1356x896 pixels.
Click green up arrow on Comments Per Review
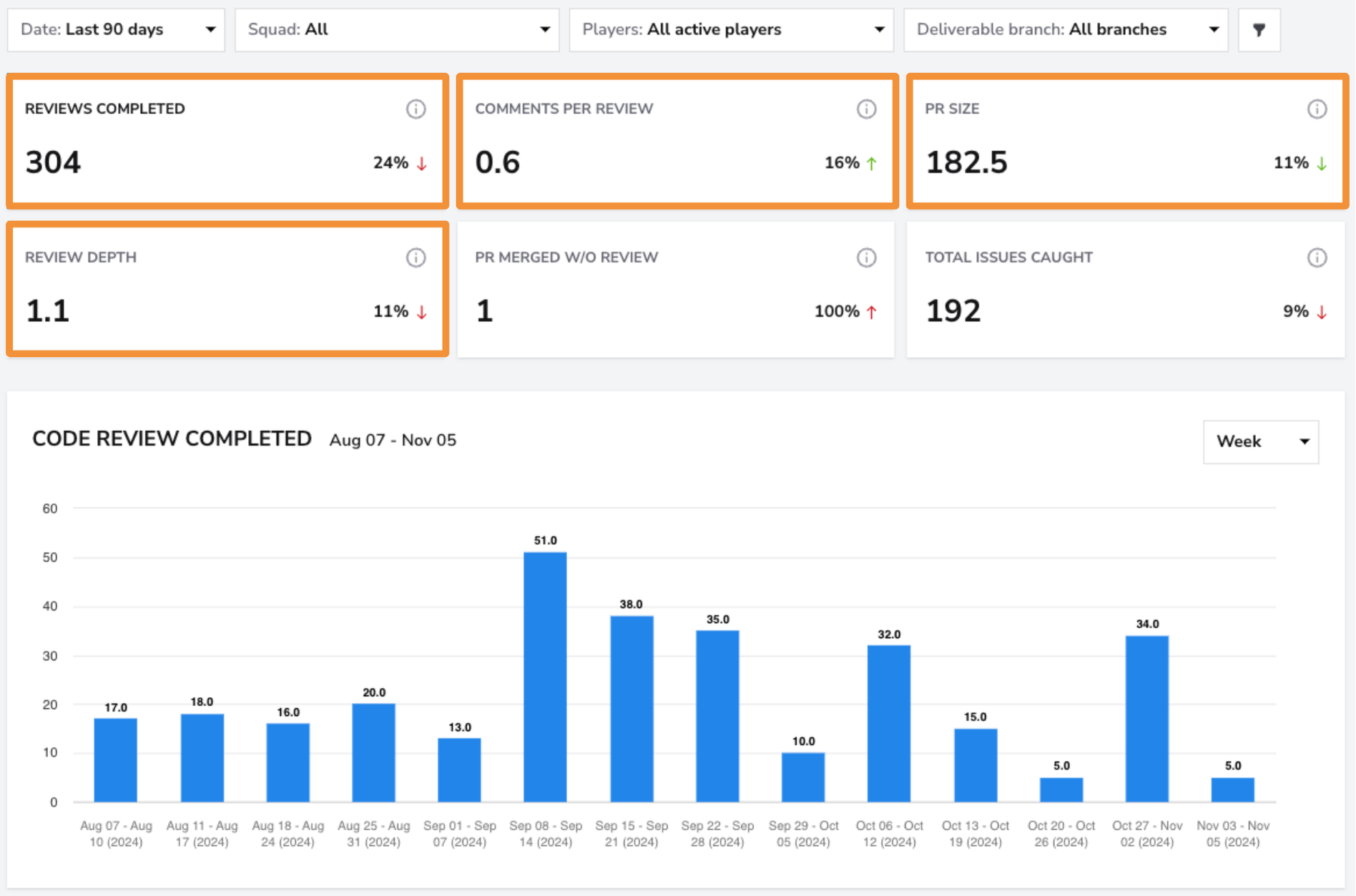(x=872, y=164)
